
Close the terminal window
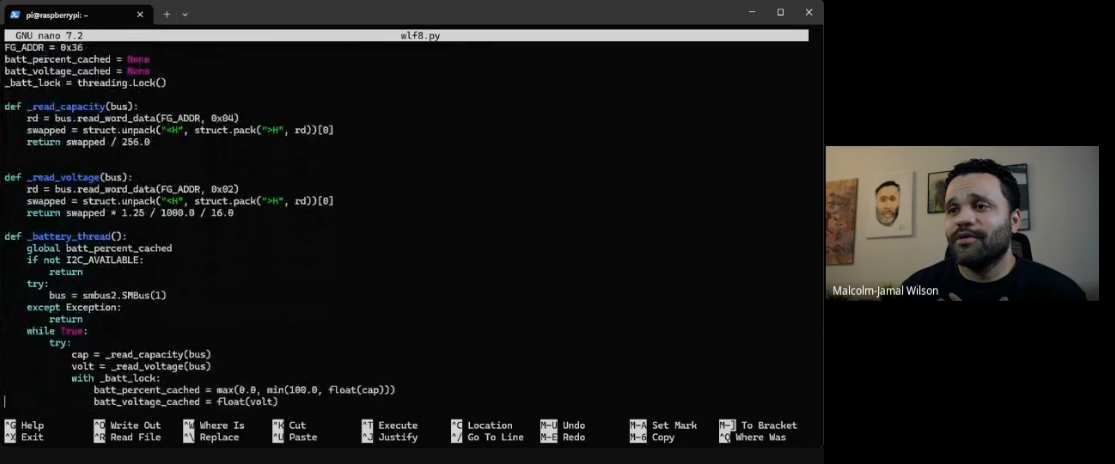808,12
